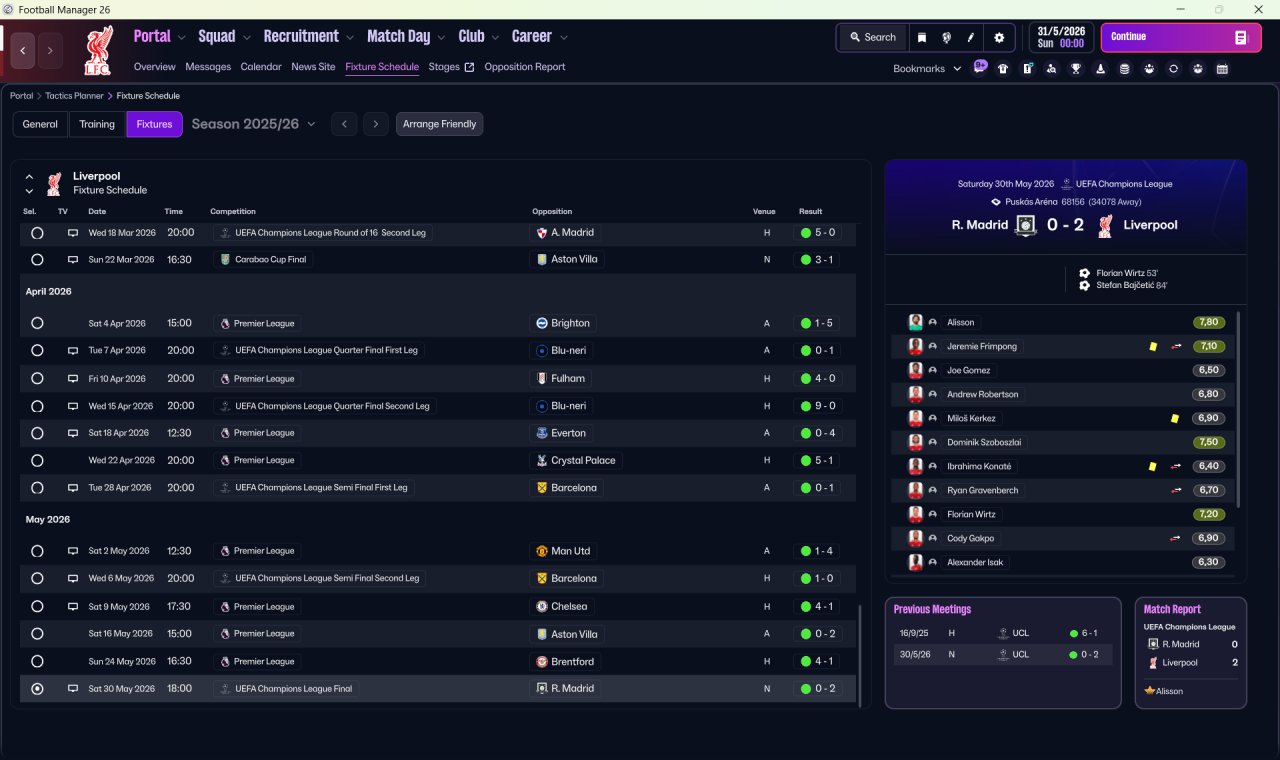Click the 31/5/2026 date and time box
This screenshot has width=1280, height=760.
1061,37
